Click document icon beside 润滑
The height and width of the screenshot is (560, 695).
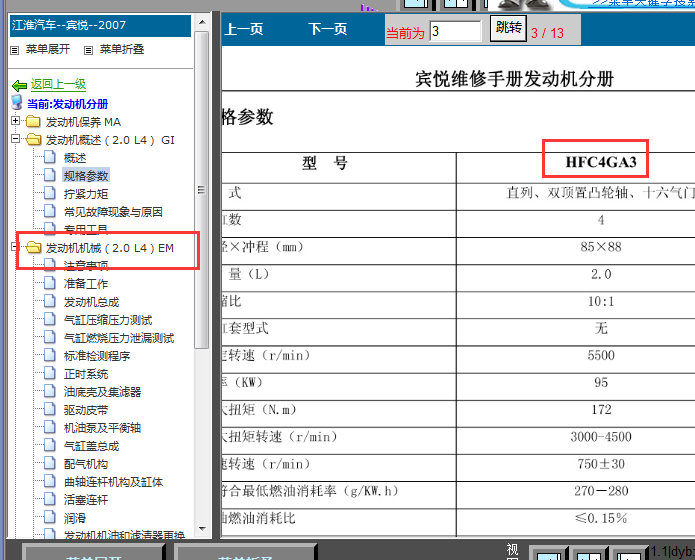[50, 517]
